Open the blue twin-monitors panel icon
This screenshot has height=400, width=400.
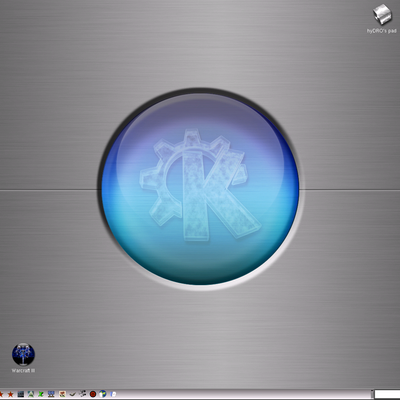point(51,394)
